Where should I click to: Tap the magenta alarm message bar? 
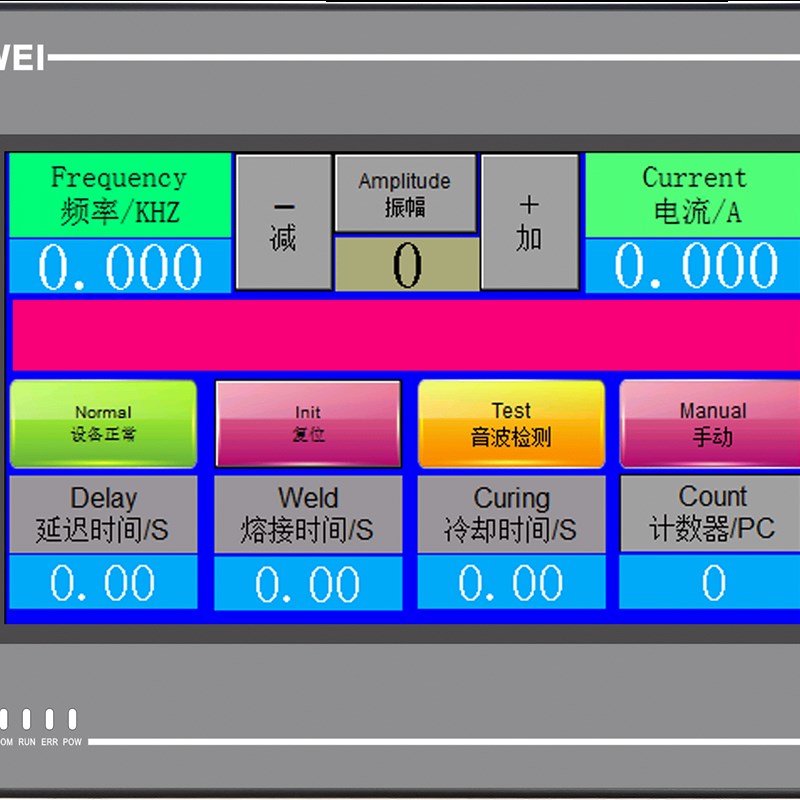pyautogui.click(x=406, y=335)
